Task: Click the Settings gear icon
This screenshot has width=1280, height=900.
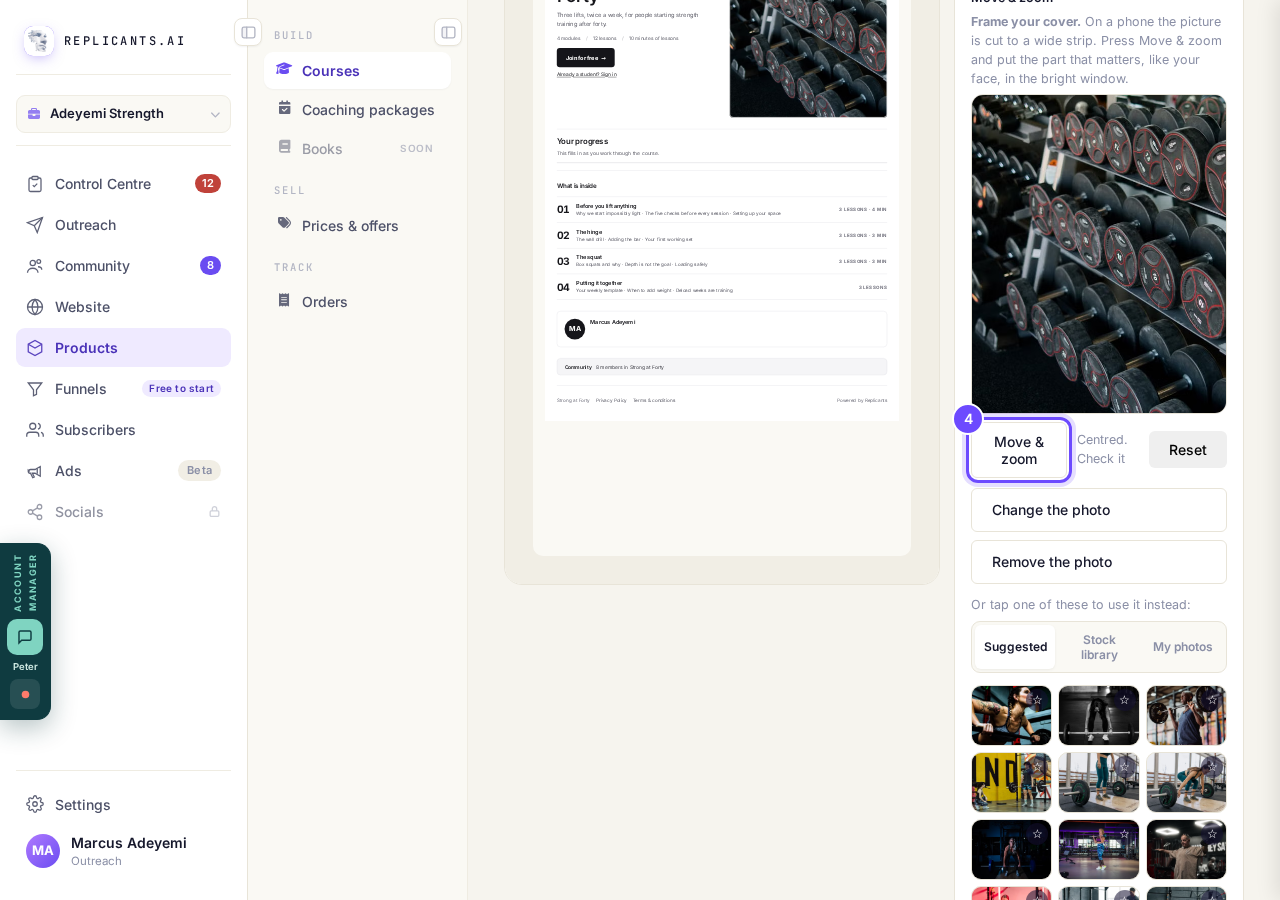Action: (x=35, y=805)
